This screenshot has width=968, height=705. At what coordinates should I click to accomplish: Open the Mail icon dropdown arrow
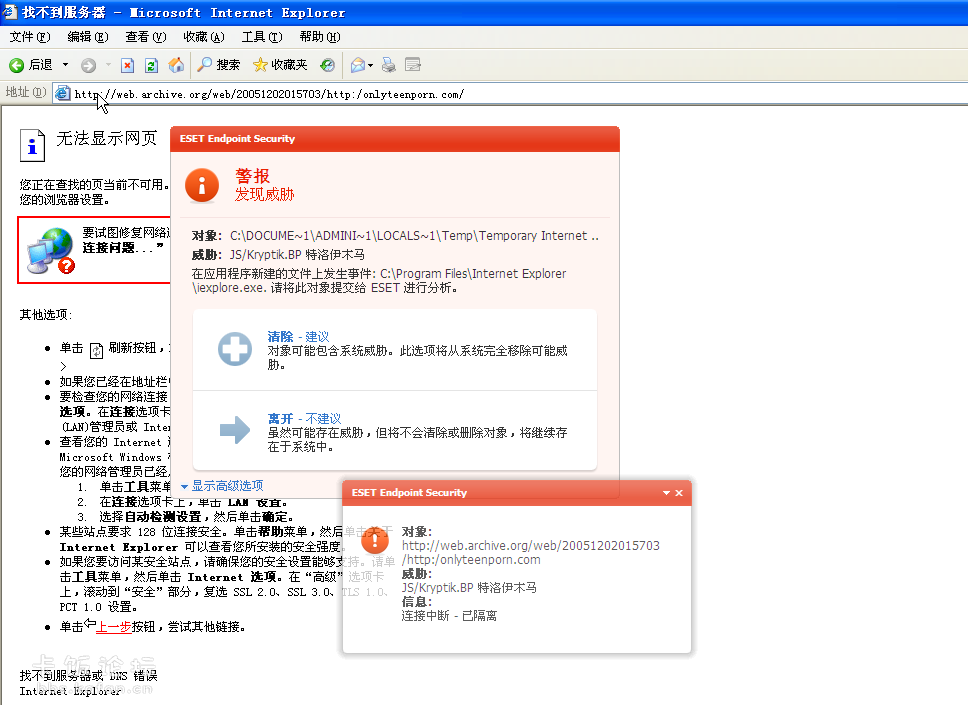370,65
